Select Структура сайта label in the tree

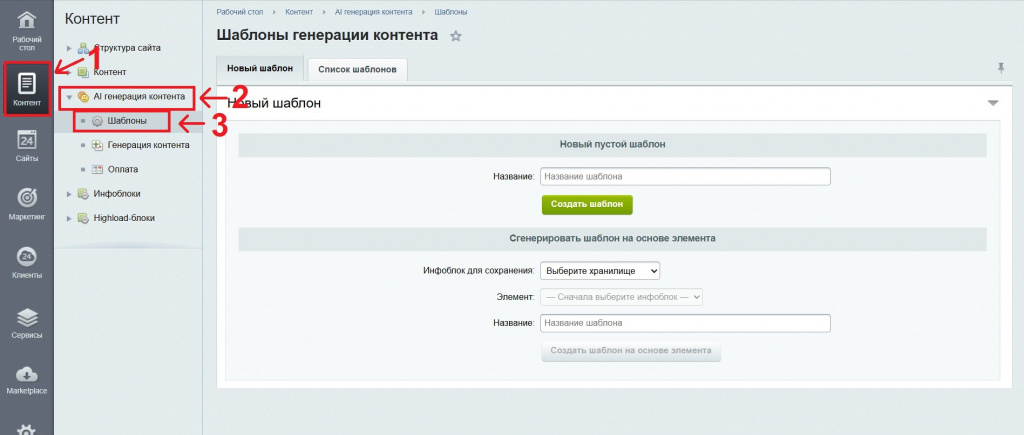[127, 48]
